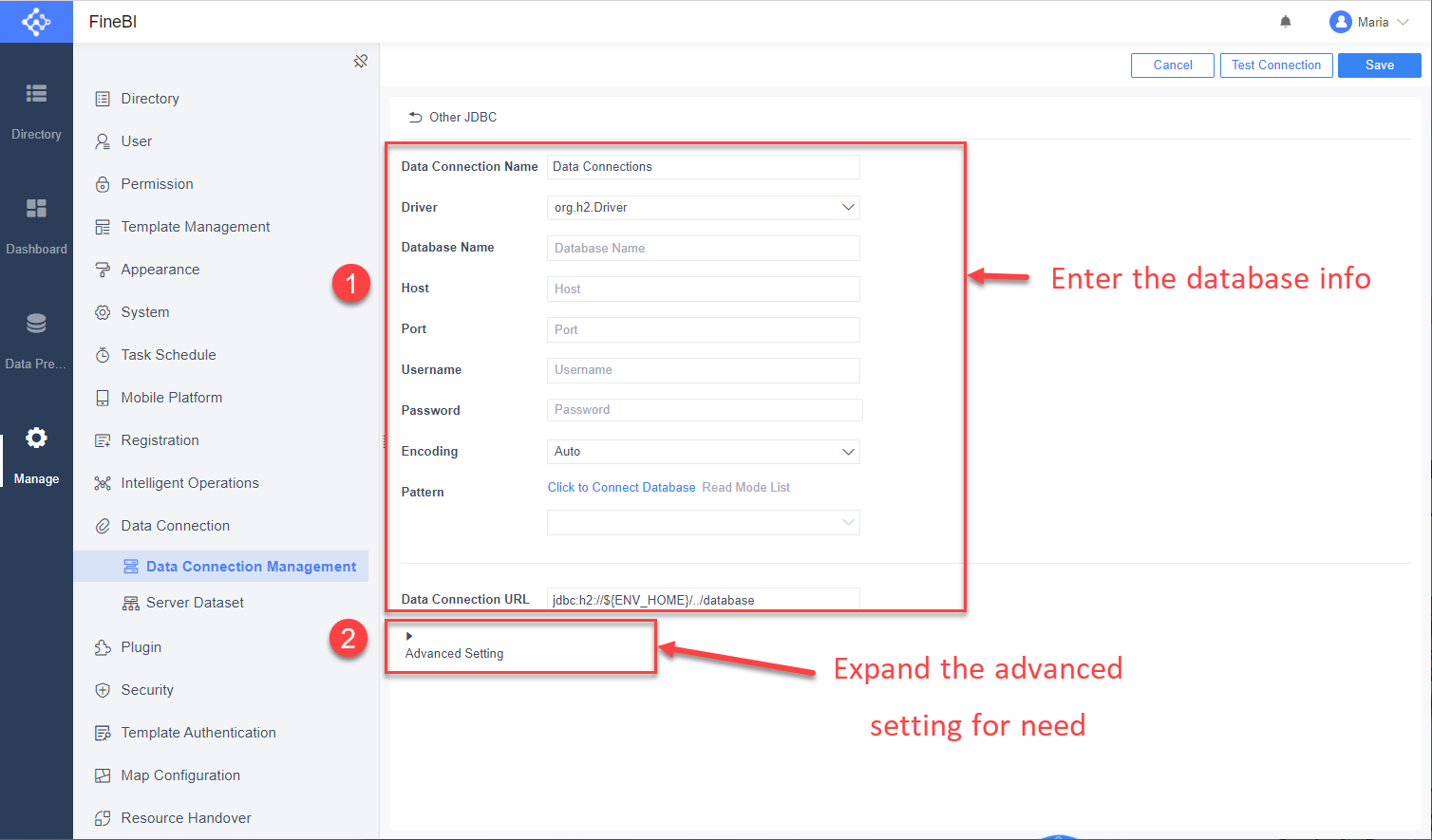Click Maria's avatar icon

(1339, 21)
